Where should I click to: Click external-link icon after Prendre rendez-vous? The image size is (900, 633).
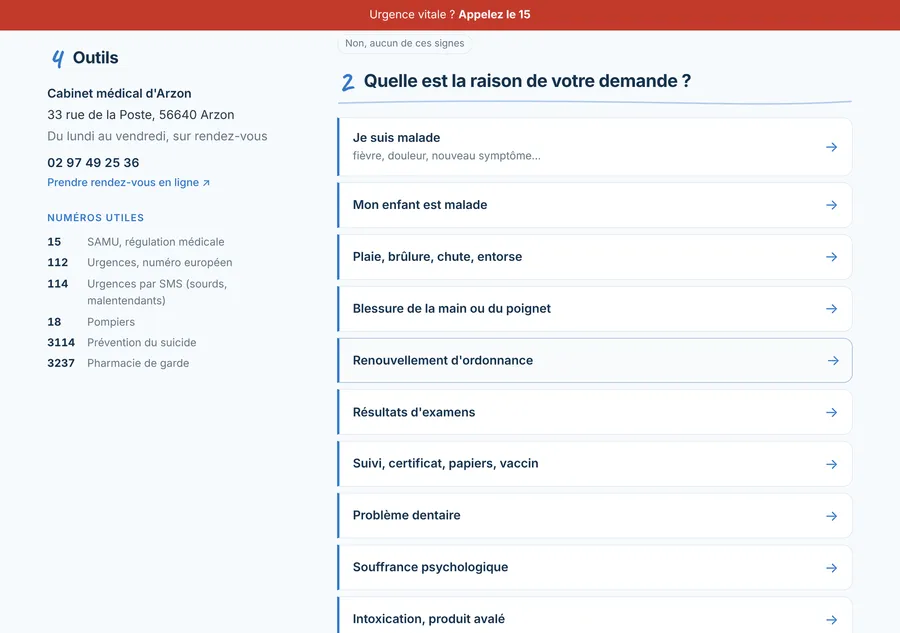(x=207, y=183)
